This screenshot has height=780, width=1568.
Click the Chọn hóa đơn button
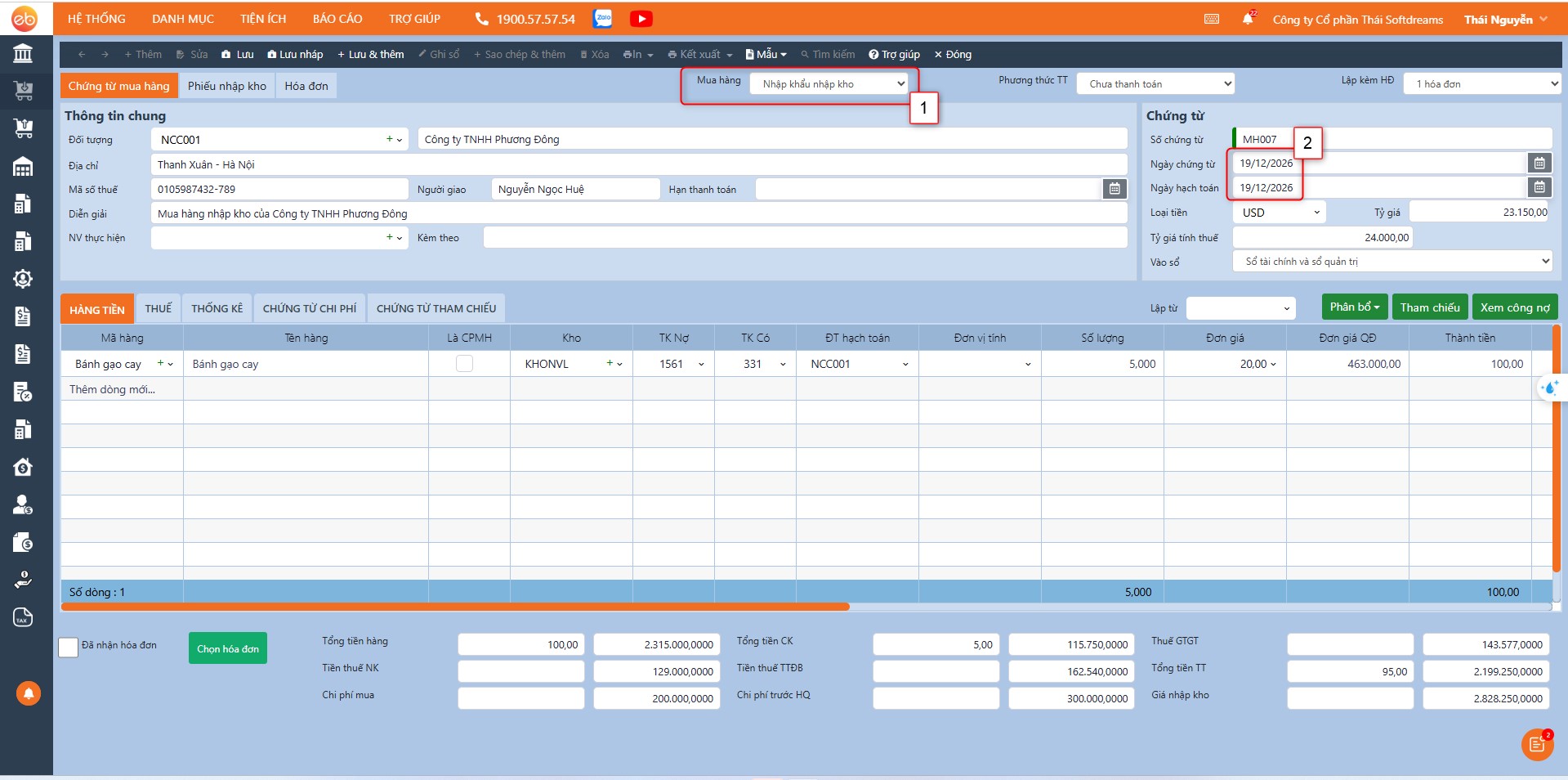(227, 648)
